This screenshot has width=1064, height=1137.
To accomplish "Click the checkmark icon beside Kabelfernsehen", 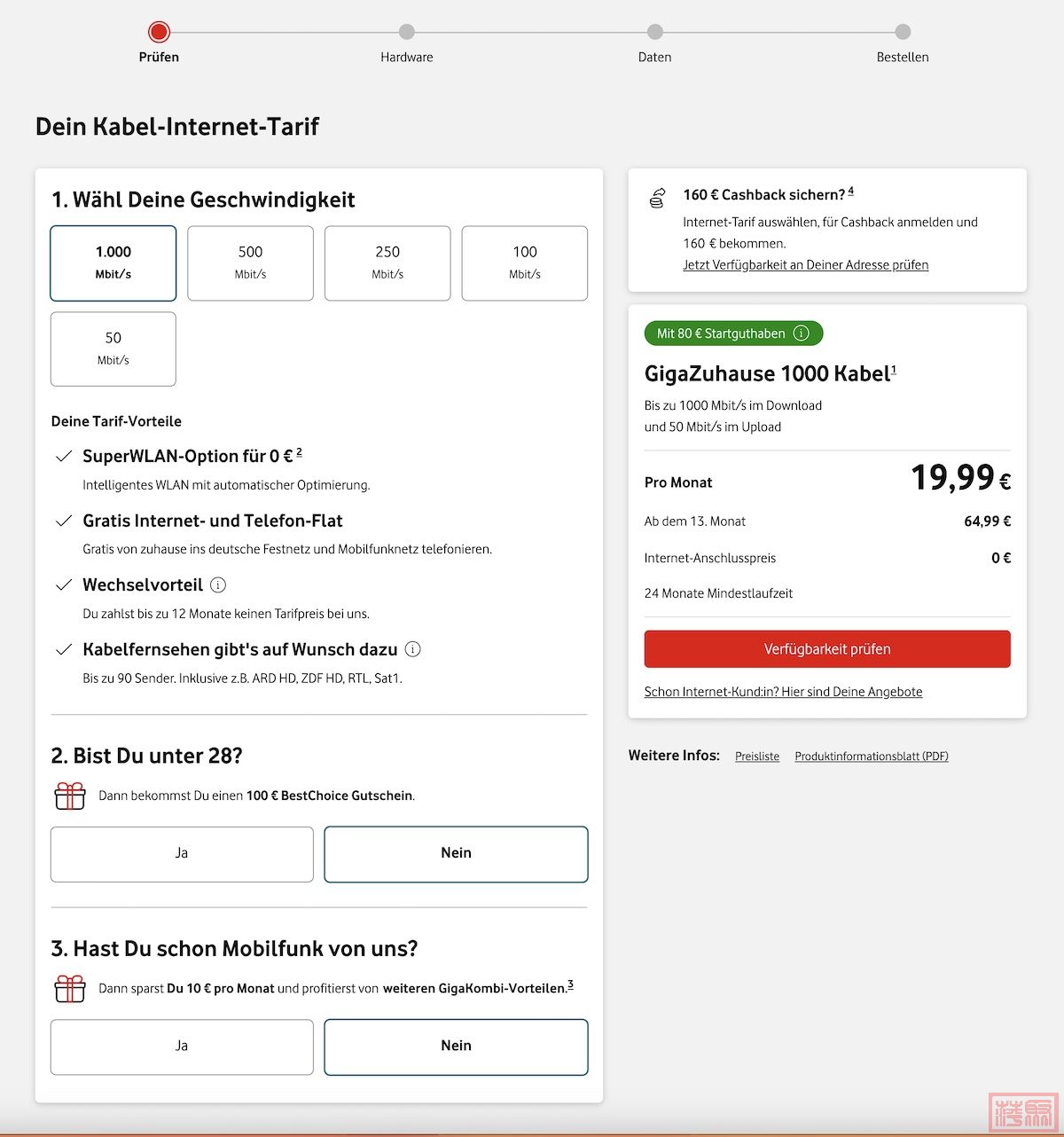I will (64, 650).
